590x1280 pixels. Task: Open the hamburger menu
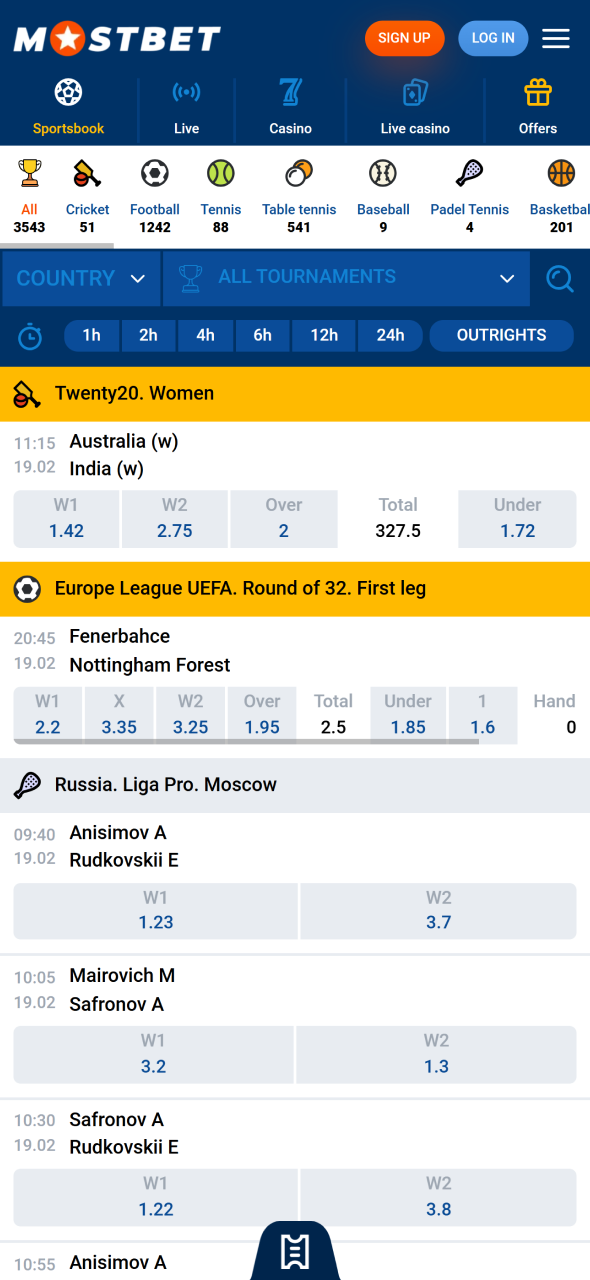click(x=556, y=38)
